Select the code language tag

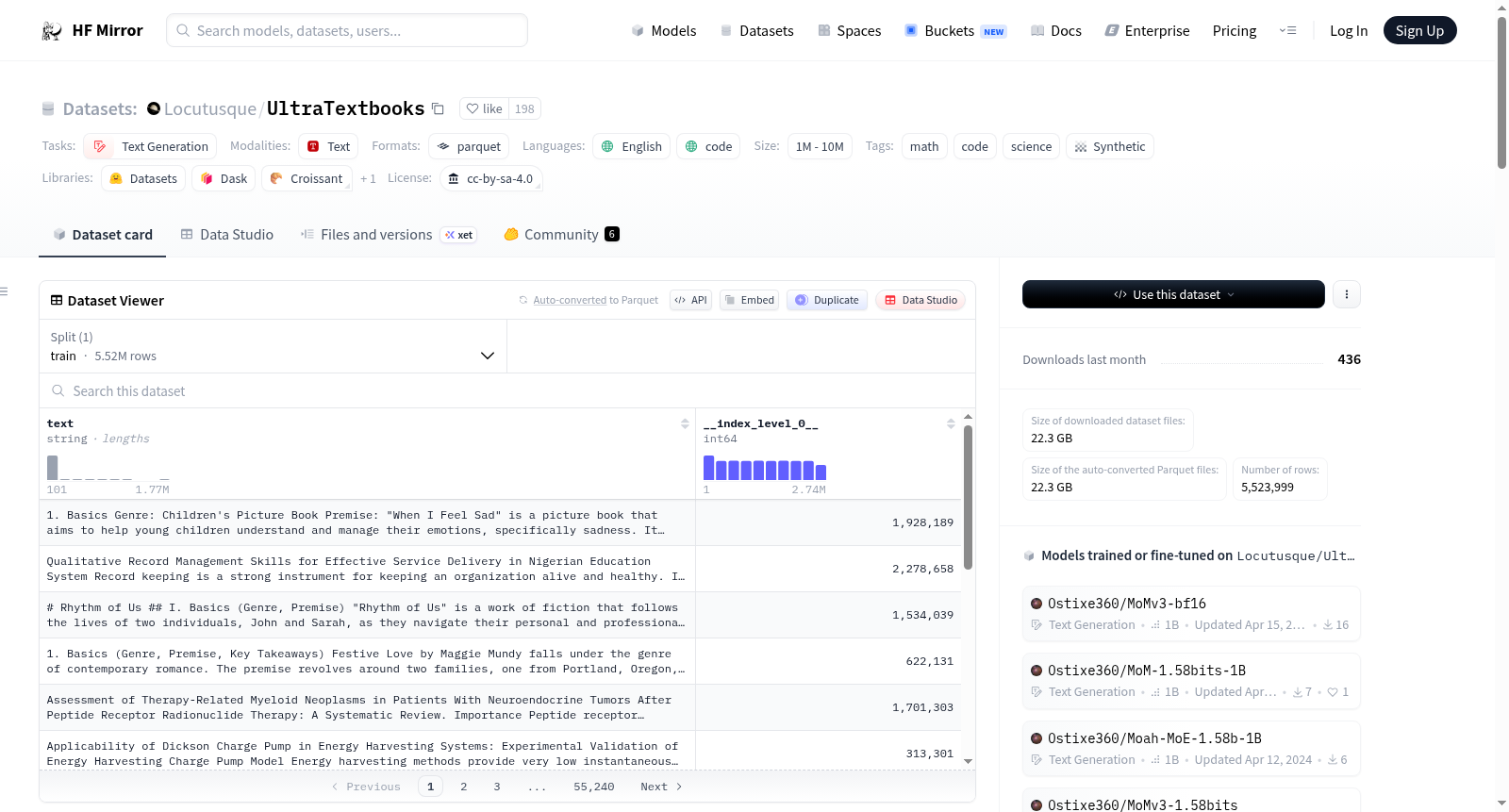708,146
